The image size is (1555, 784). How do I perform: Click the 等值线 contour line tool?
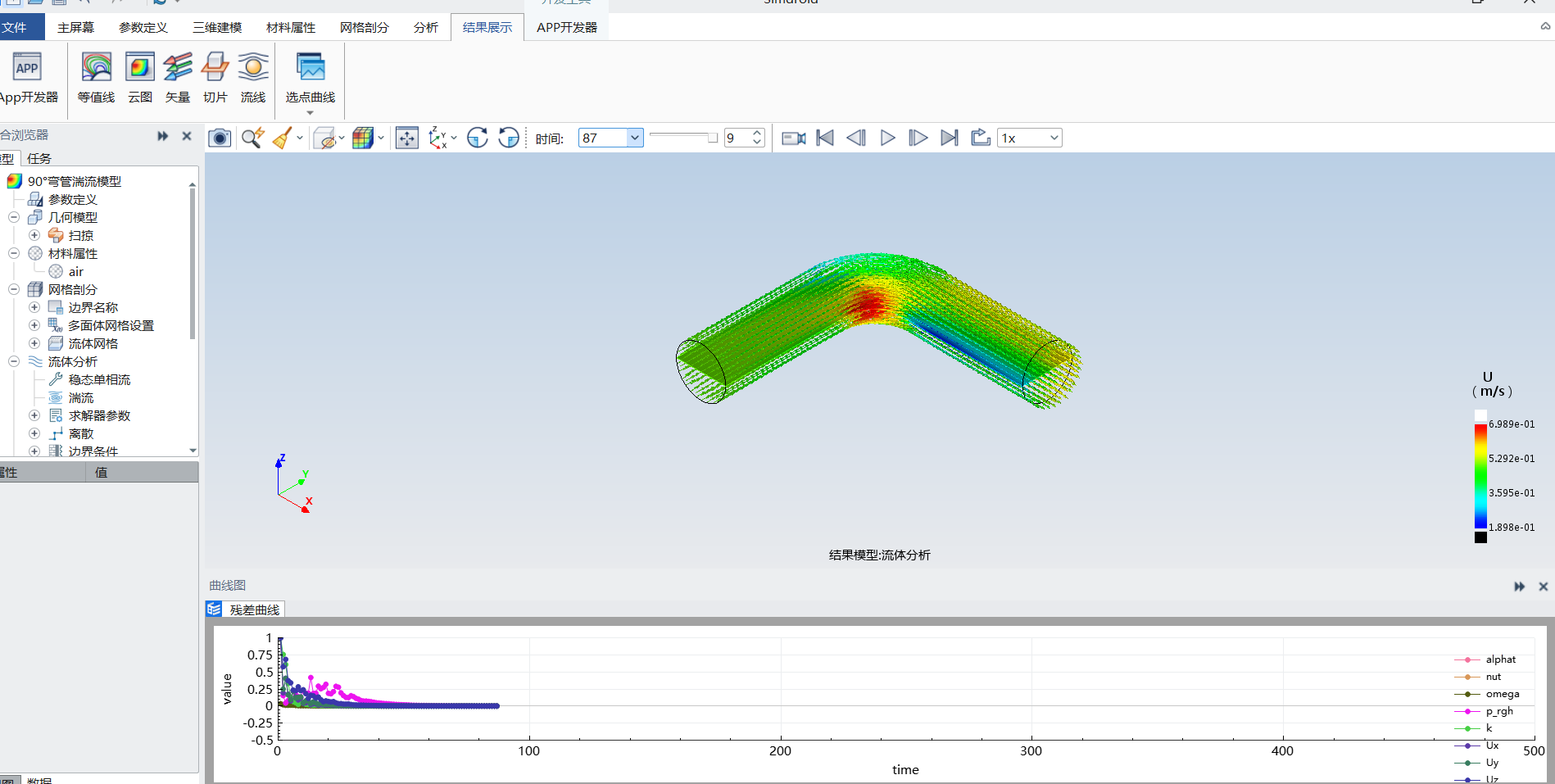pyautogui.click(x=97, y=78)
